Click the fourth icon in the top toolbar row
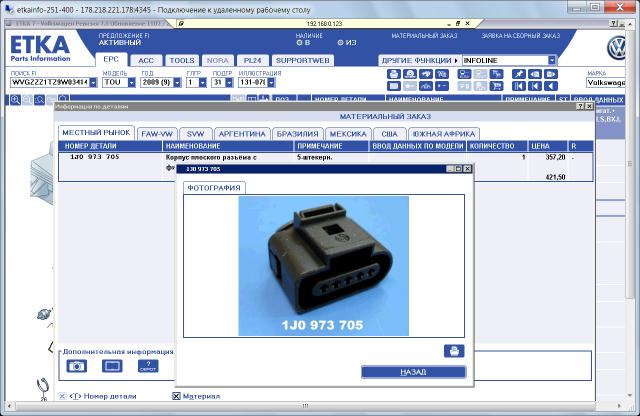 [x=442, y=74]
